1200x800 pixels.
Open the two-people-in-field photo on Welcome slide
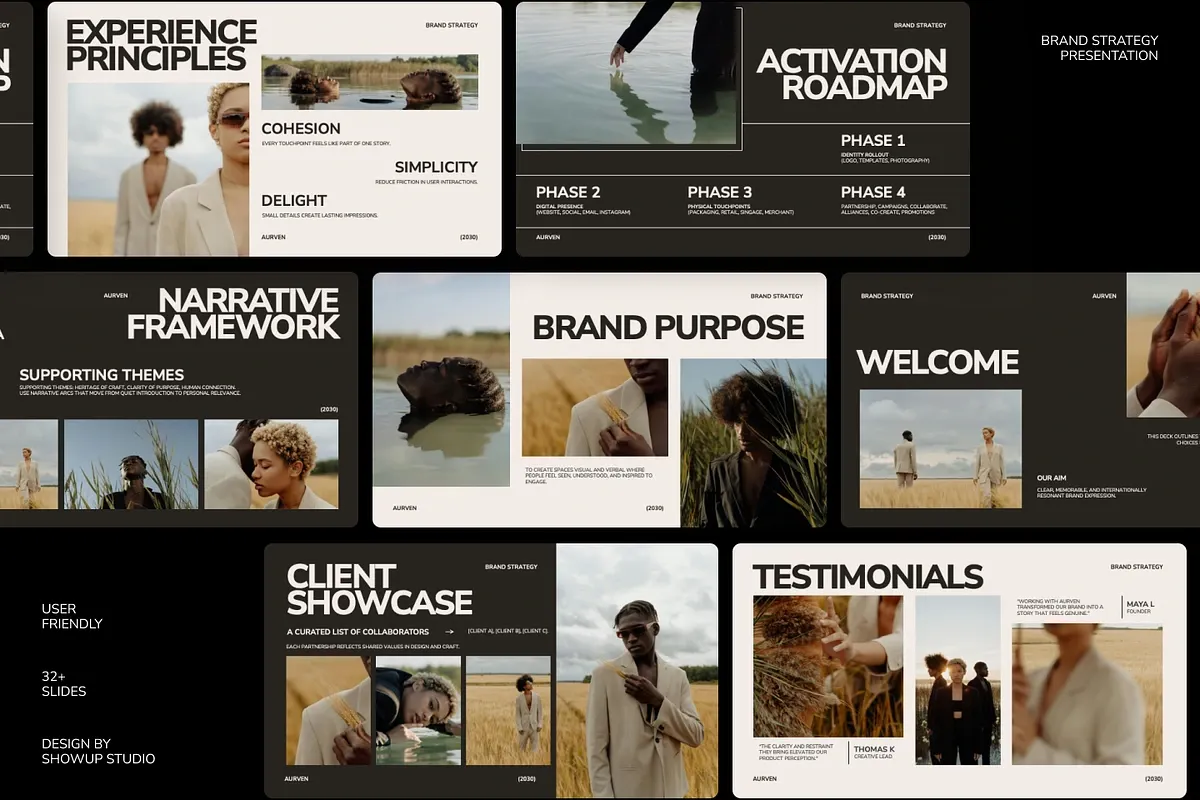pos(941,449)
